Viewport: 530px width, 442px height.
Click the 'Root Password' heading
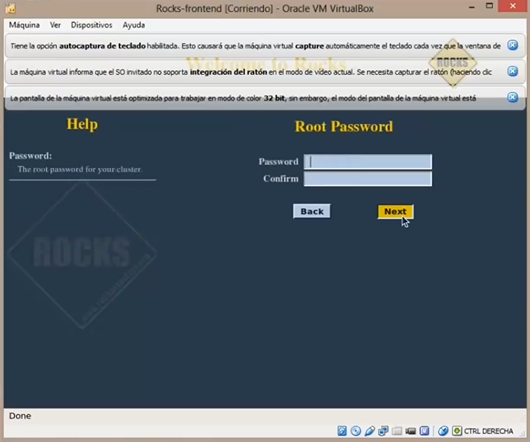(344, 127)
